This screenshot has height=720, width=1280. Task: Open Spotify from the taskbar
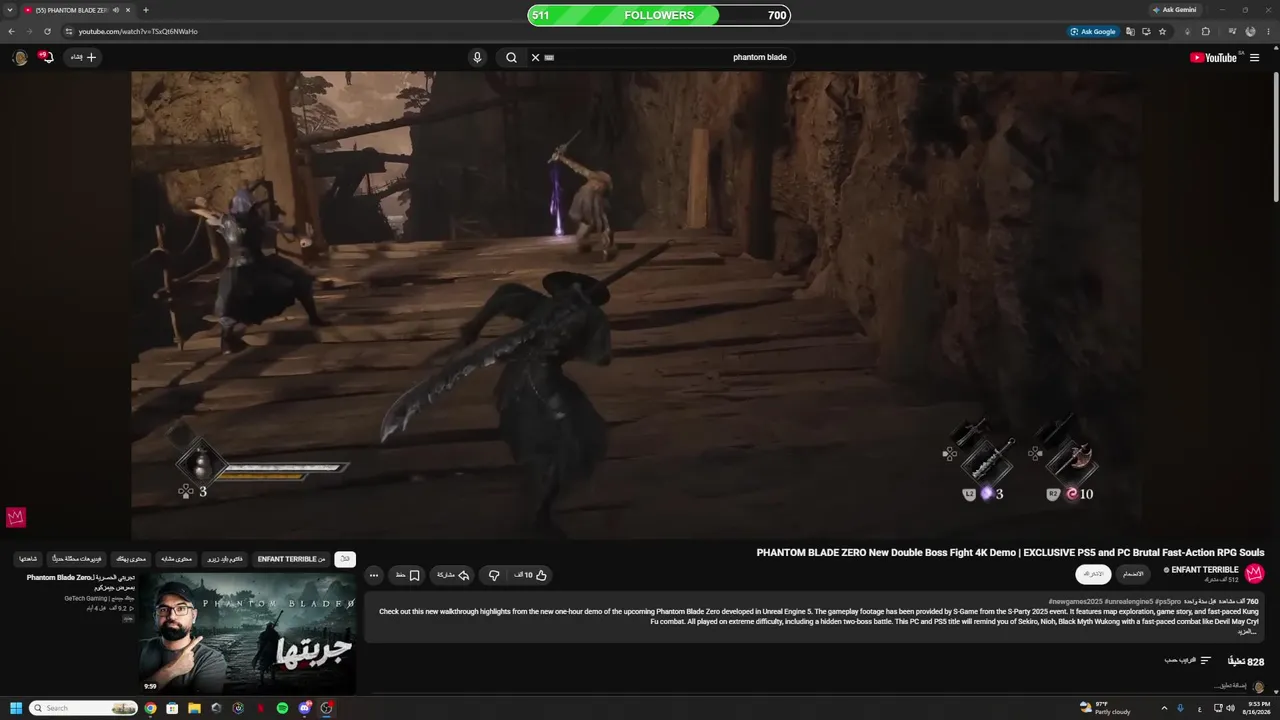pyautogui.click(x=282, y=708)
